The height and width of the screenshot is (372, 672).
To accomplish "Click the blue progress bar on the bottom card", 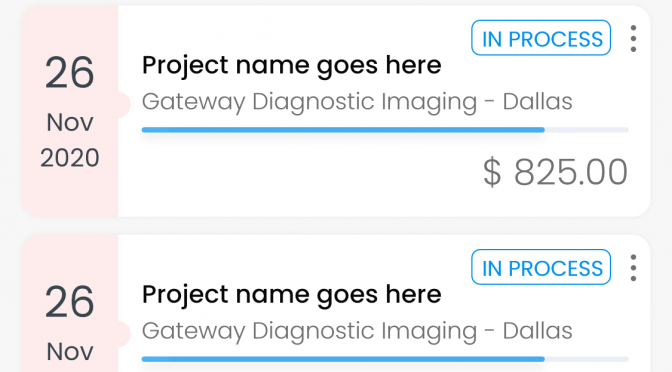I will click(343, 359).
